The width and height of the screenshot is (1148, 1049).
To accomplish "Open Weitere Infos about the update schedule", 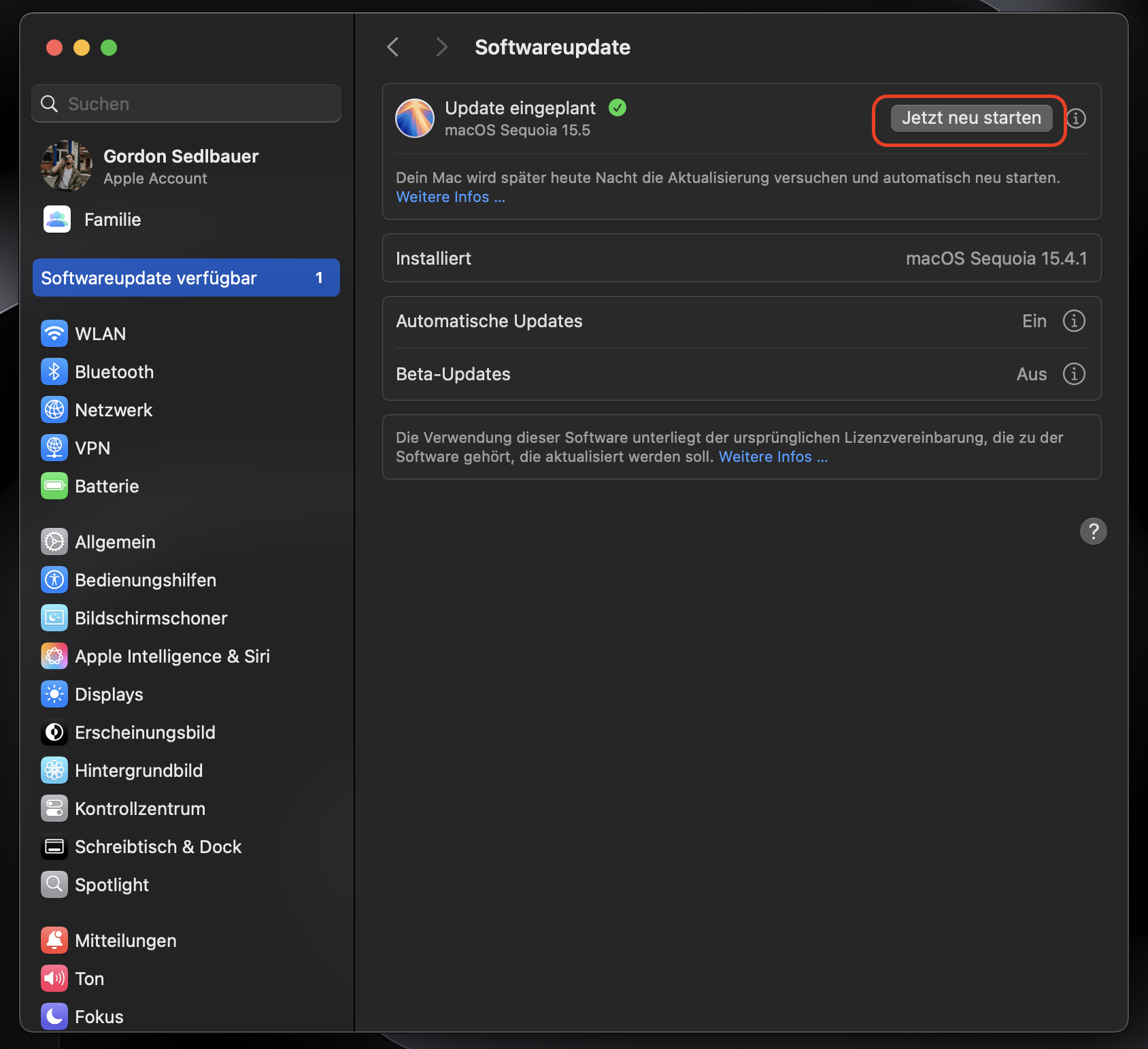I will (x=450, y=197).
